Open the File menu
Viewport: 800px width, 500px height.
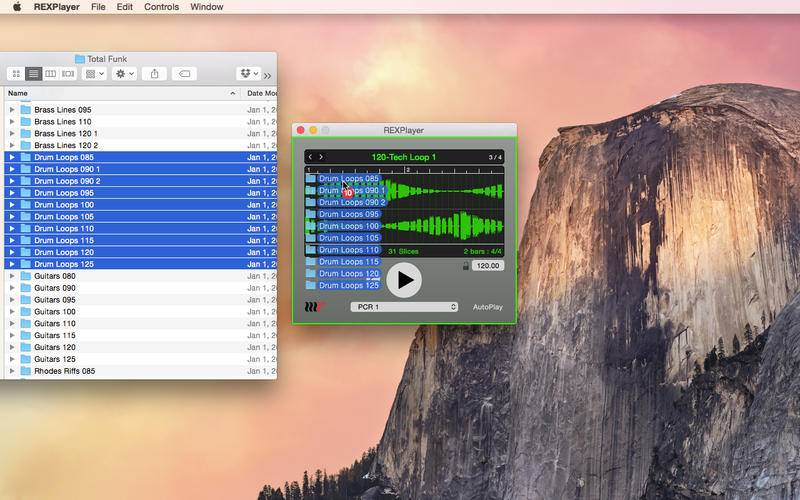coord(98,7)
